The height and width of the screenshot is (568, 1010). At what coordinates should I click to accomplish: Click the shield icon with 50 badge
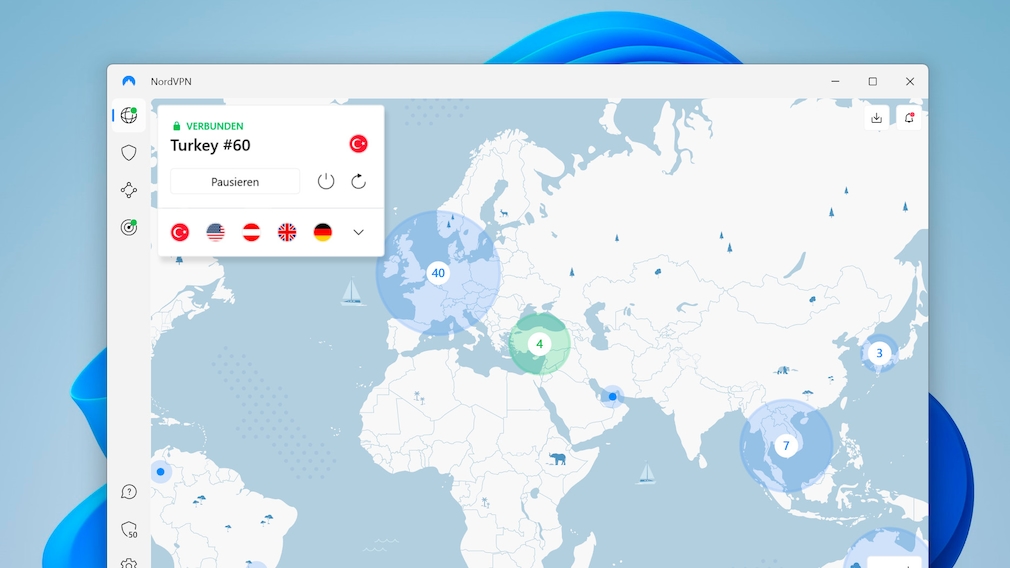pos(128,530)
